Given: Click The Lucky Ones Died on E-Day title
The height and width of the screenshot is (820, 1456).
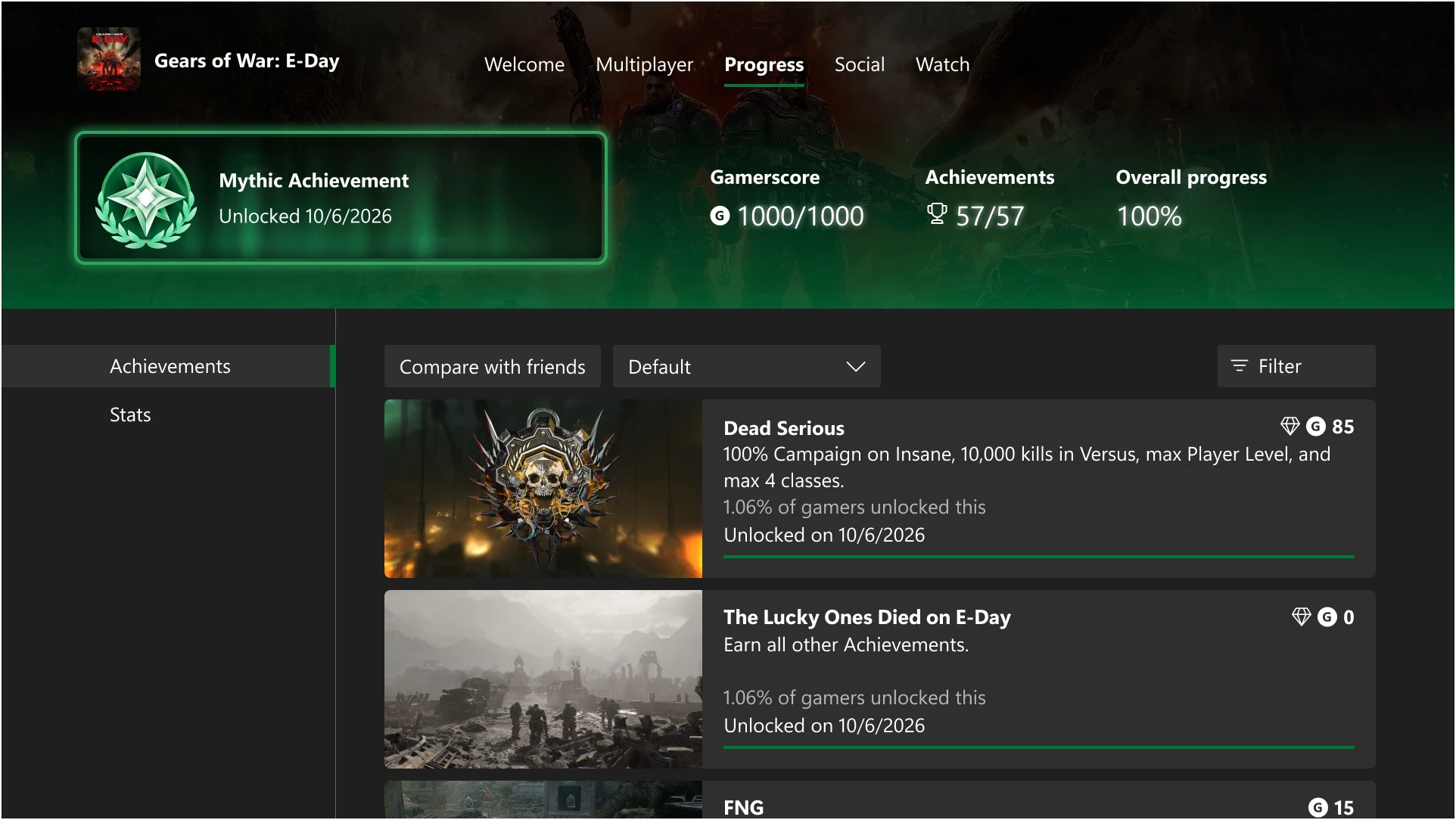Looking at the screenshot, I should (867, 617).
